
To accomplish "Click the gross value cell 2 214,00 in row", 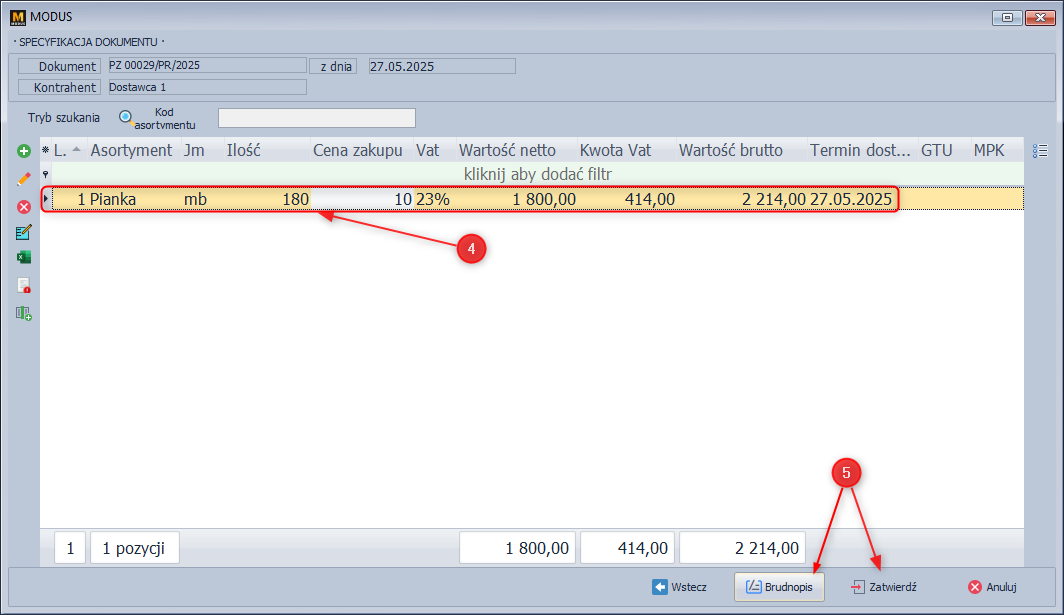I will click(742, 199).
